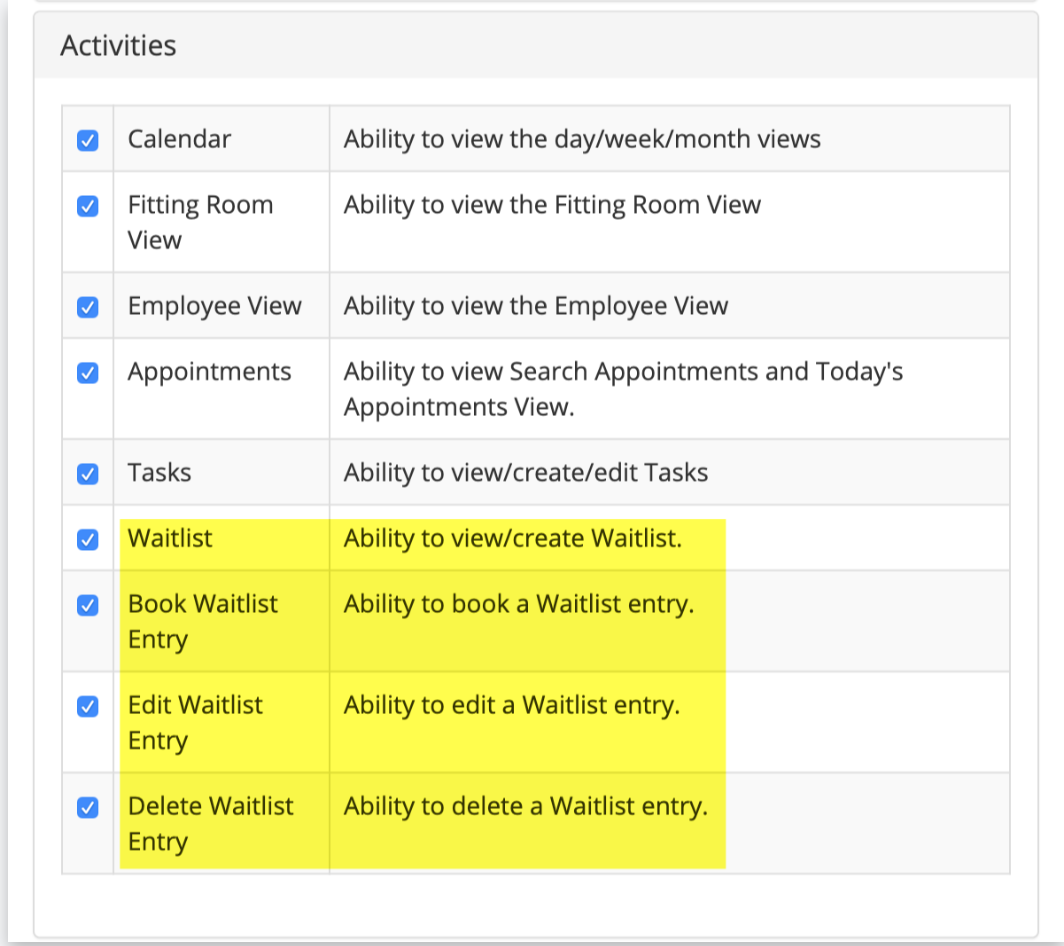Click the Fitting Room View label

(200, 222)
